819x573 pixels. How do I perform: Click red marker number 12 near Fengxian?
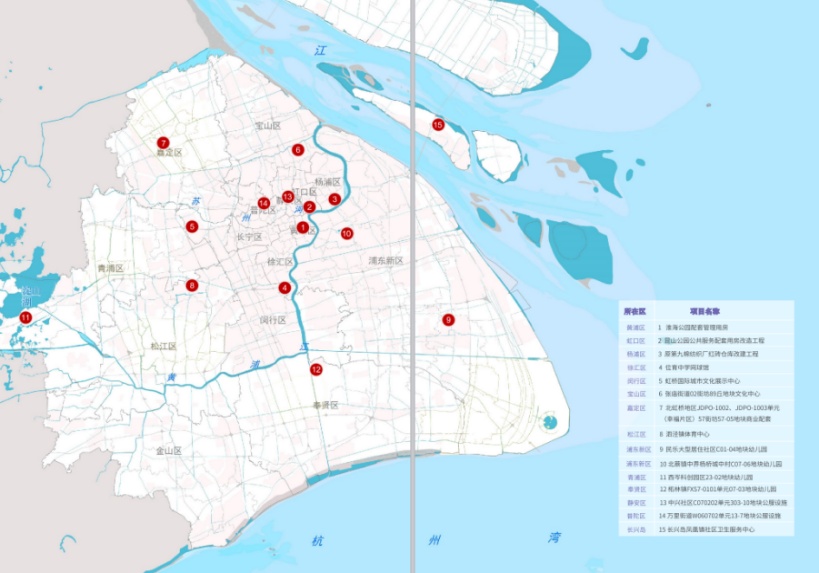[316, 369]
